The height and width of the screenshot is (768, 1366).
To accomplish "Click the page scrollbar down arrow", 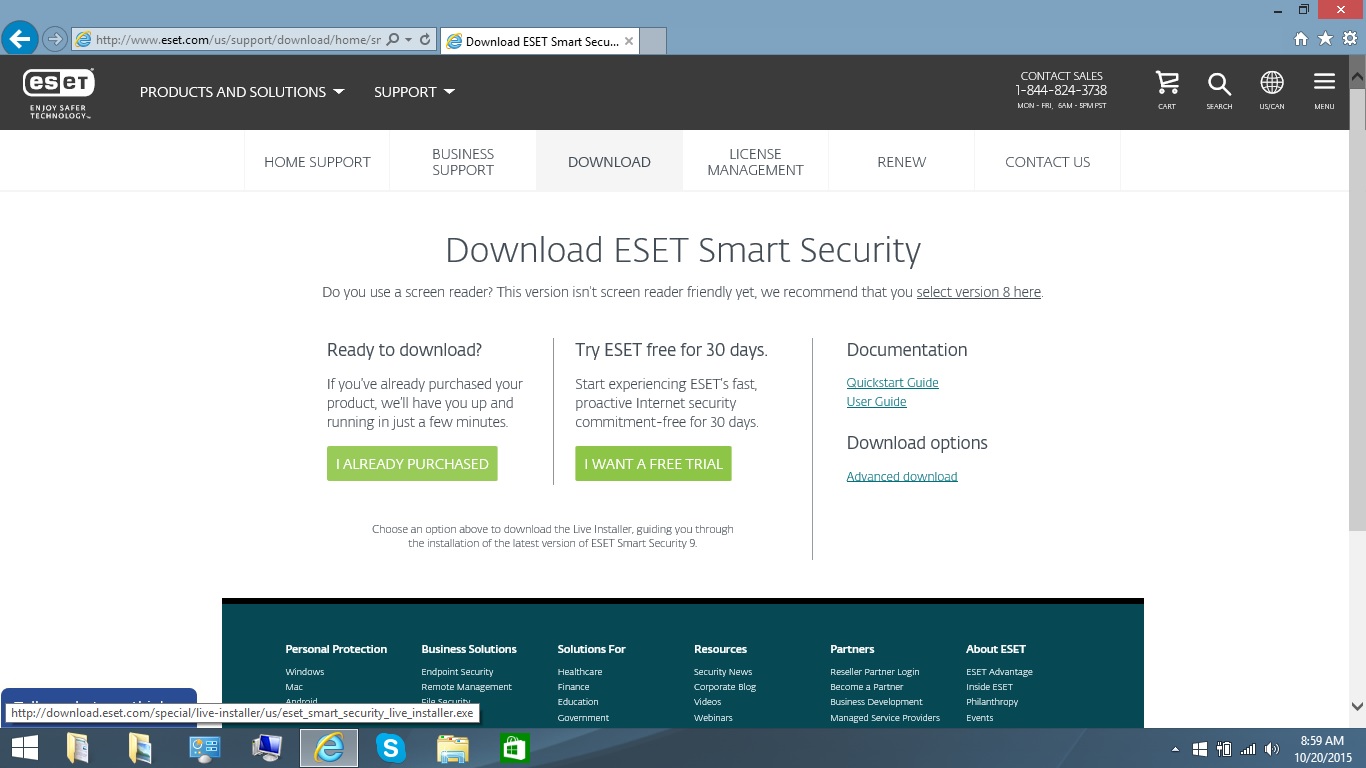I will [x=1357, y=706].
